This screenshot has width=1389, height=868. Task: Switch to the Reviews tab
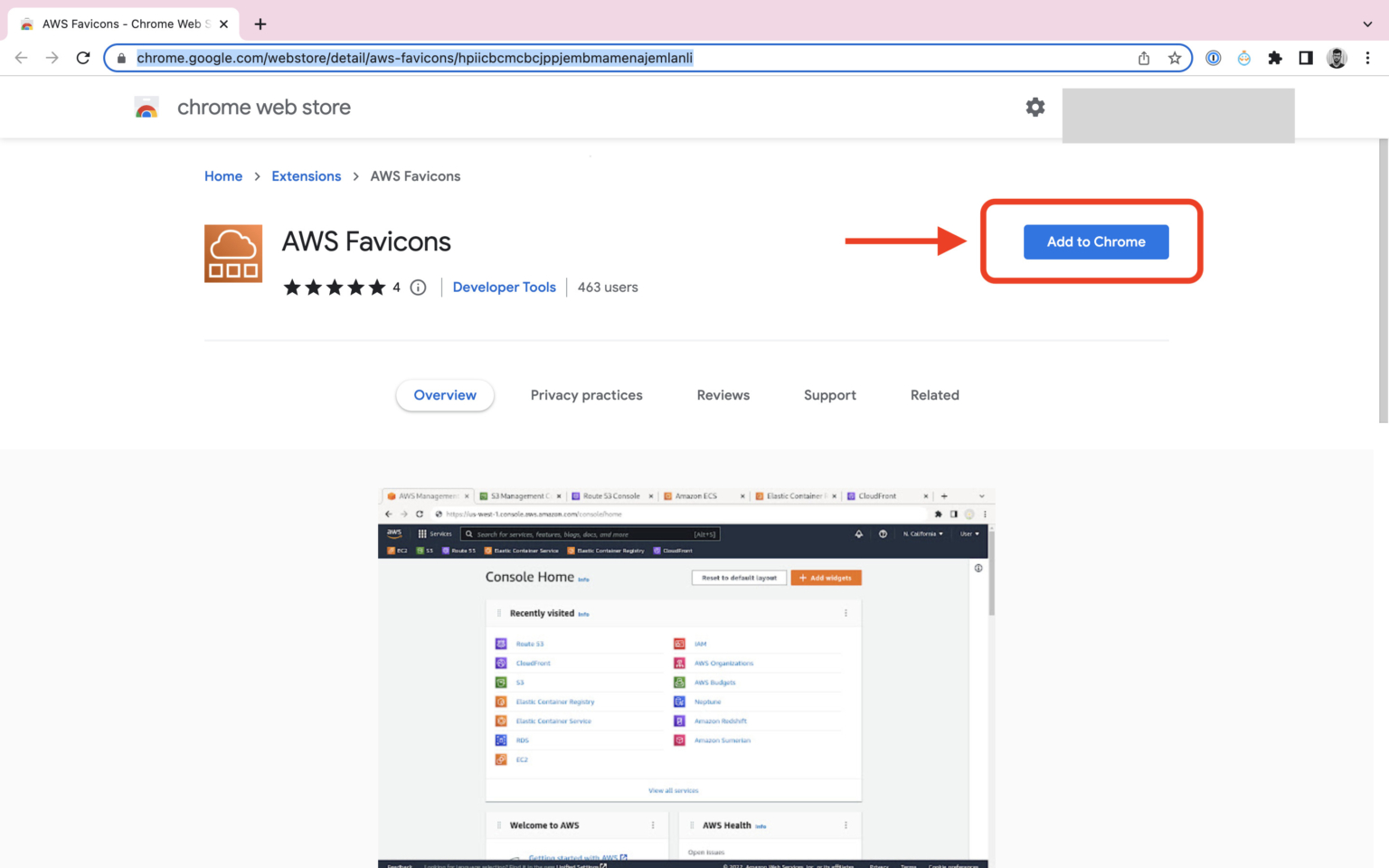(x=723, y=395)
